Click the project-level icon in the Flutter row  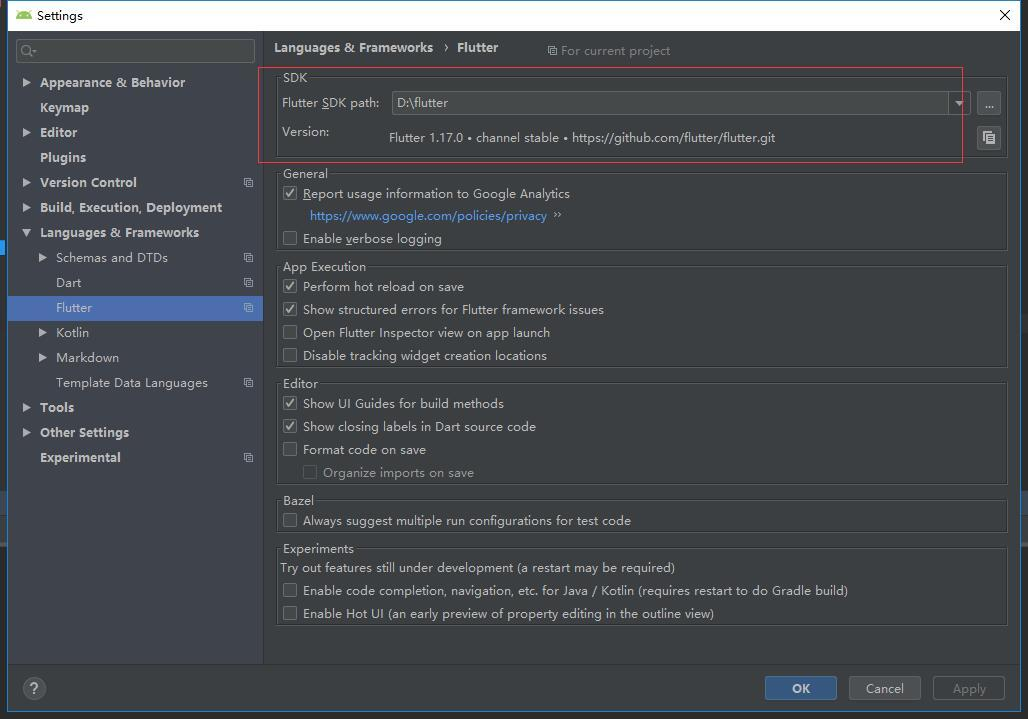tap(248, 307)
